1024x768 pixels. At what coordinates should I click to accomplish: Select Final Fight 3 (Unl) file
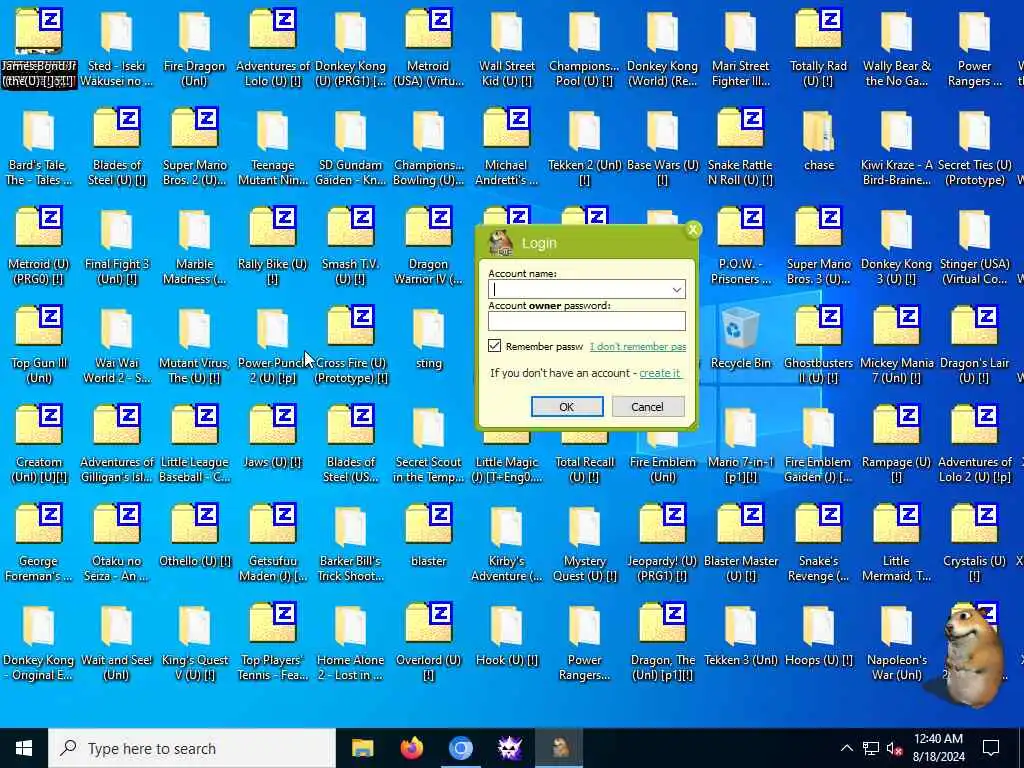click(x=117, y=246)
